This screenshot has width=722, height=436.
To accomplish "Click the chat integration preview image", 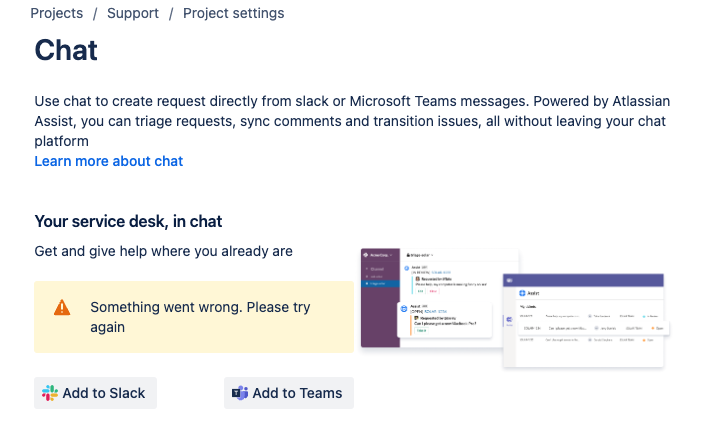I will (515, 308).
